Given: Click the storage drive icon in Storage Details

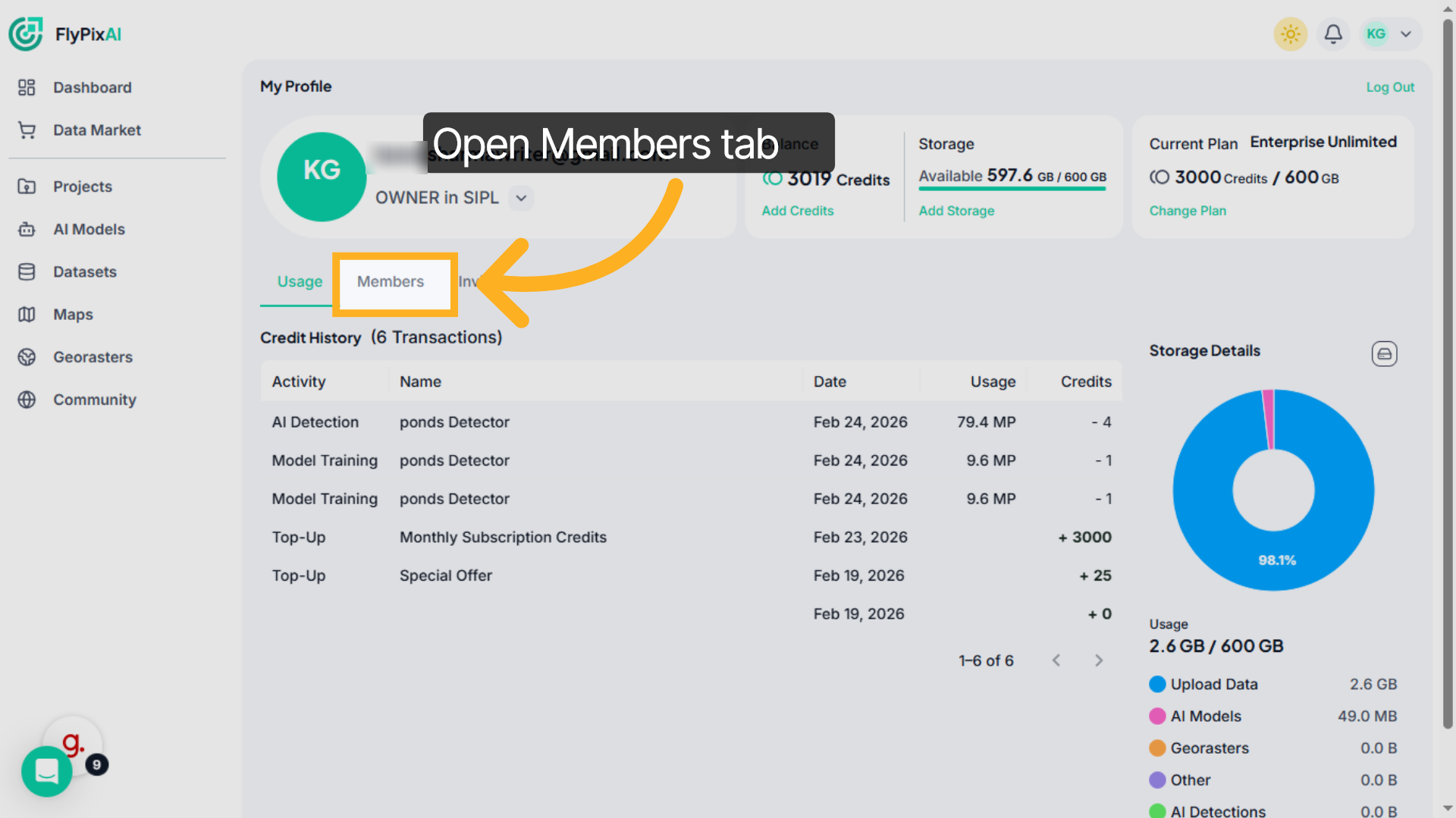Looking at the screenshot, I should [x=1384, y=354].
